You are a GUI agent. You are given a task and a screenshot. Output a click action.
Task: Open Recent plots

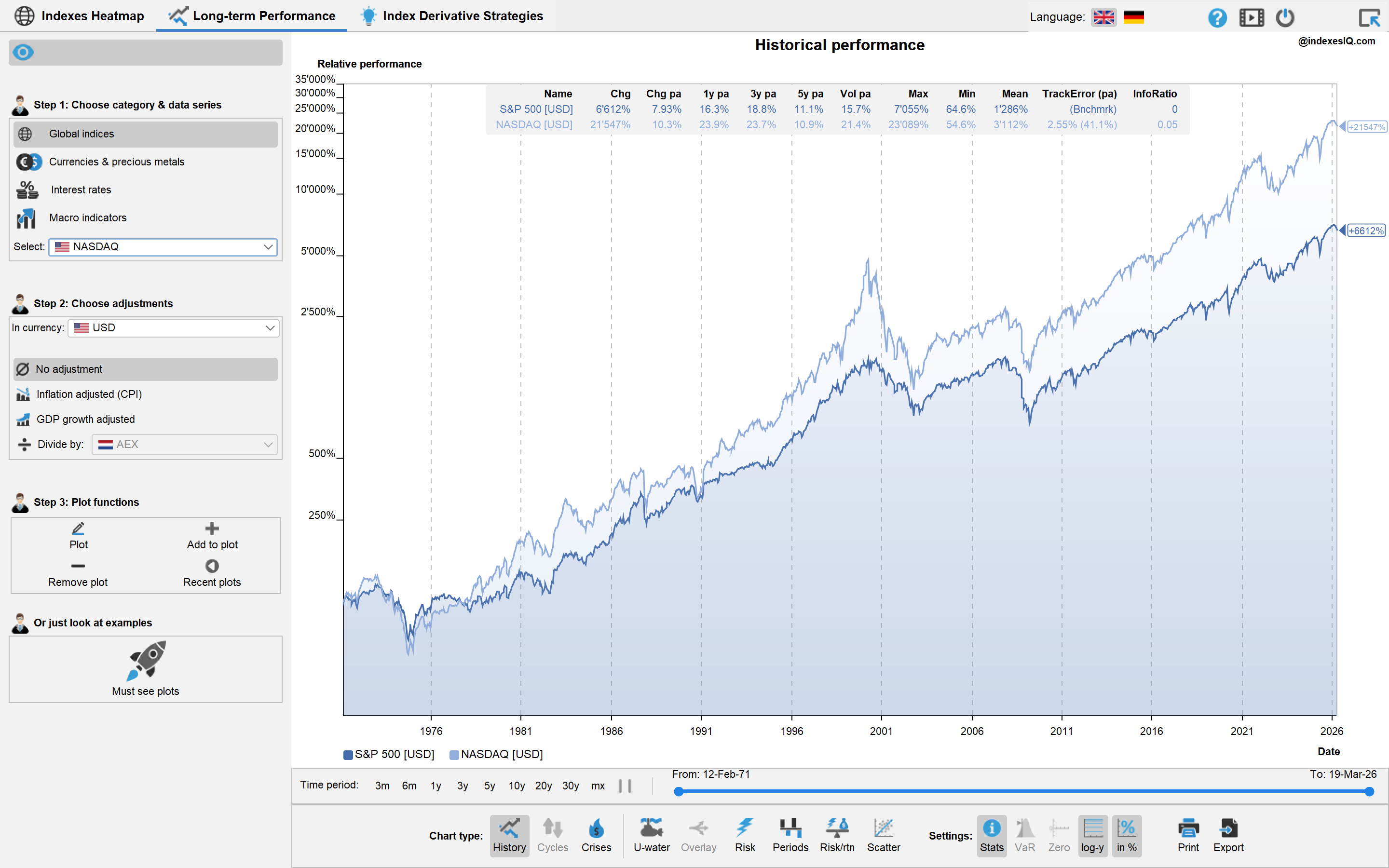tap(212, 574)
